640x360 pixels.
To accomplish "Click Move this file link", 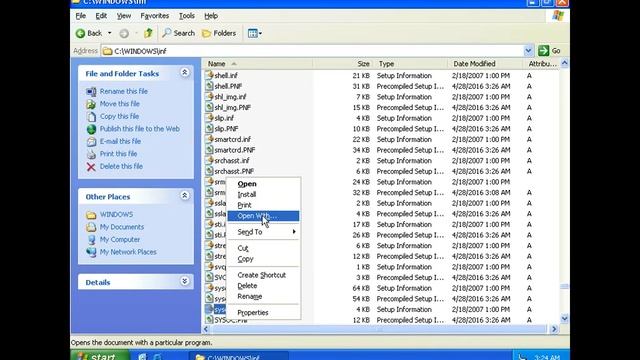I will point(120,104).
